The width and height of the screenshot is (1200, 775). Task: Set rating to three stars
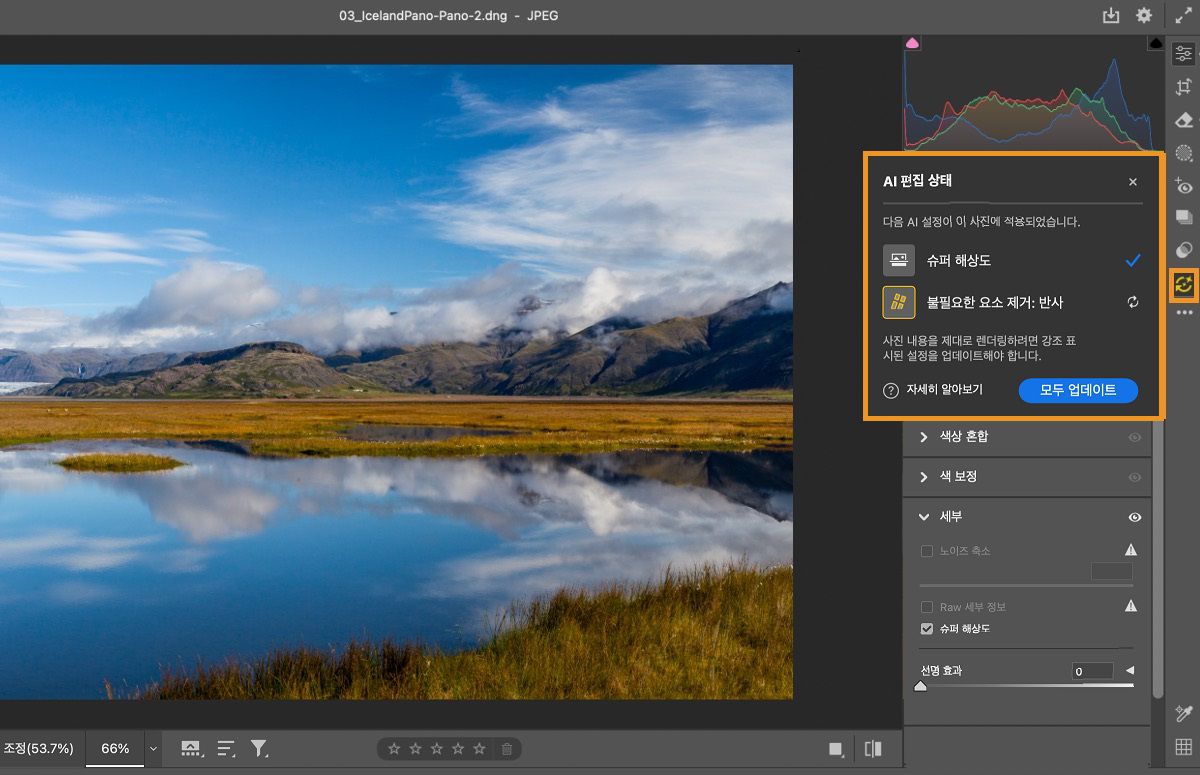[x=436, y=748]
